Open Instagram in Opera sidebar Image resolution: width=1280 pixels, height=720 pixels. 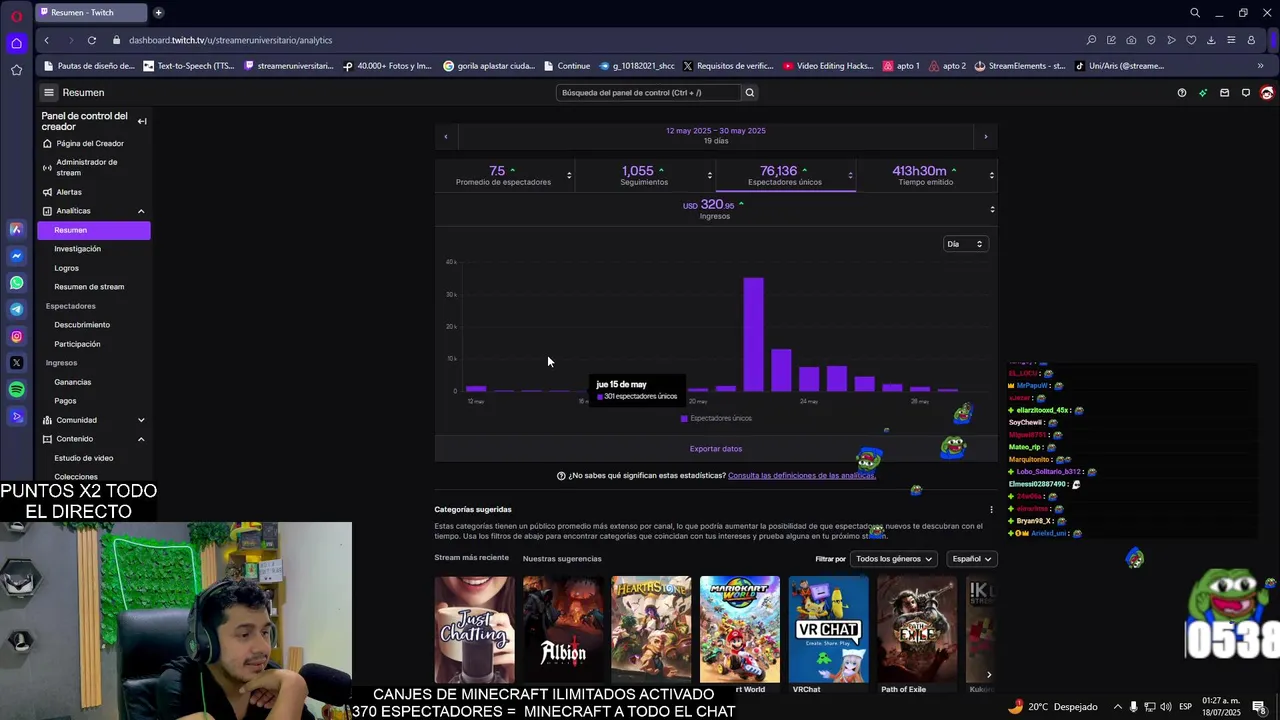tap(16, 336)
